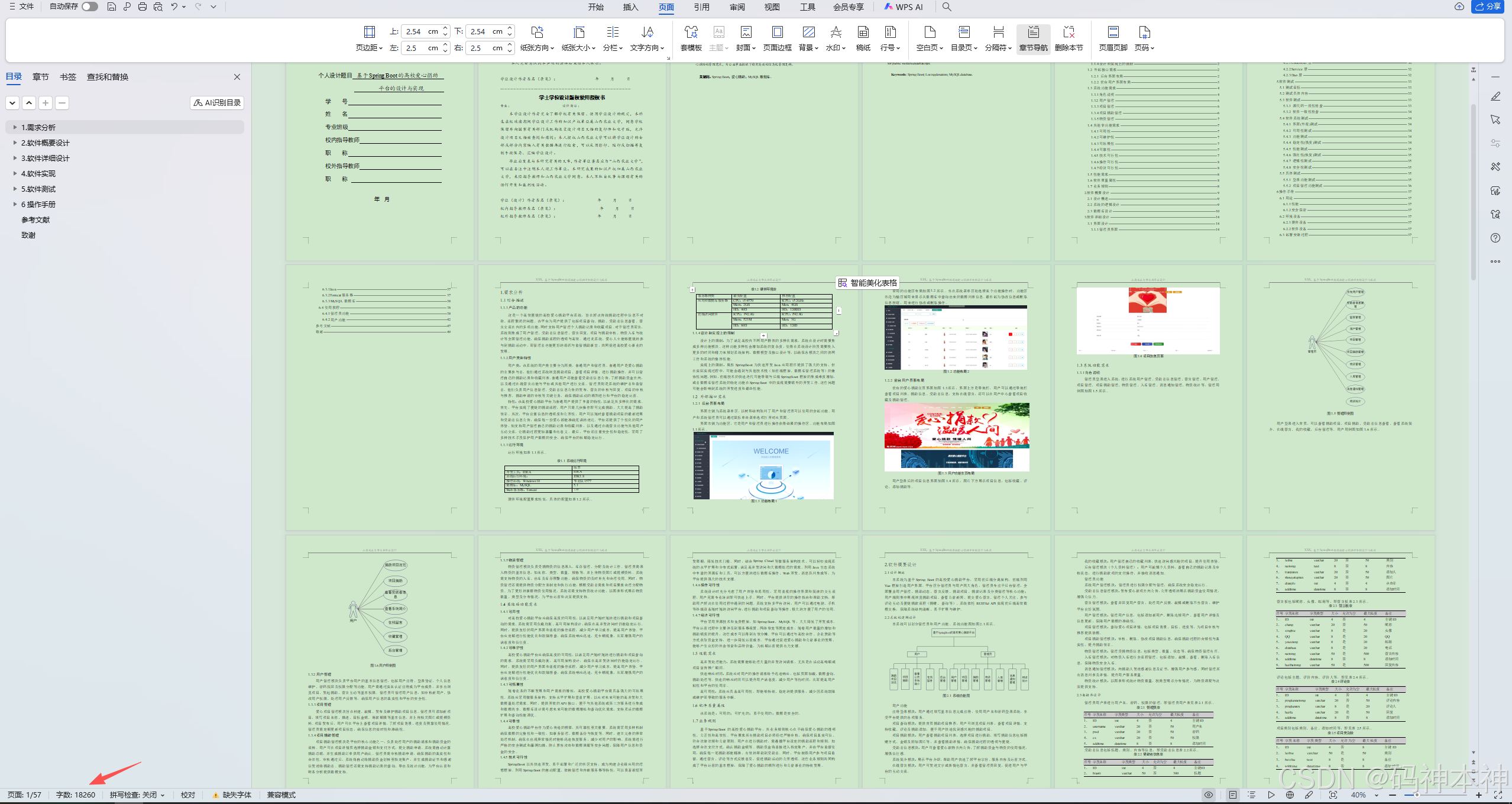Switch to web layout globe icon in status bar
1512x804 pixels.
pyautogui.click(x=1290, y=795)
